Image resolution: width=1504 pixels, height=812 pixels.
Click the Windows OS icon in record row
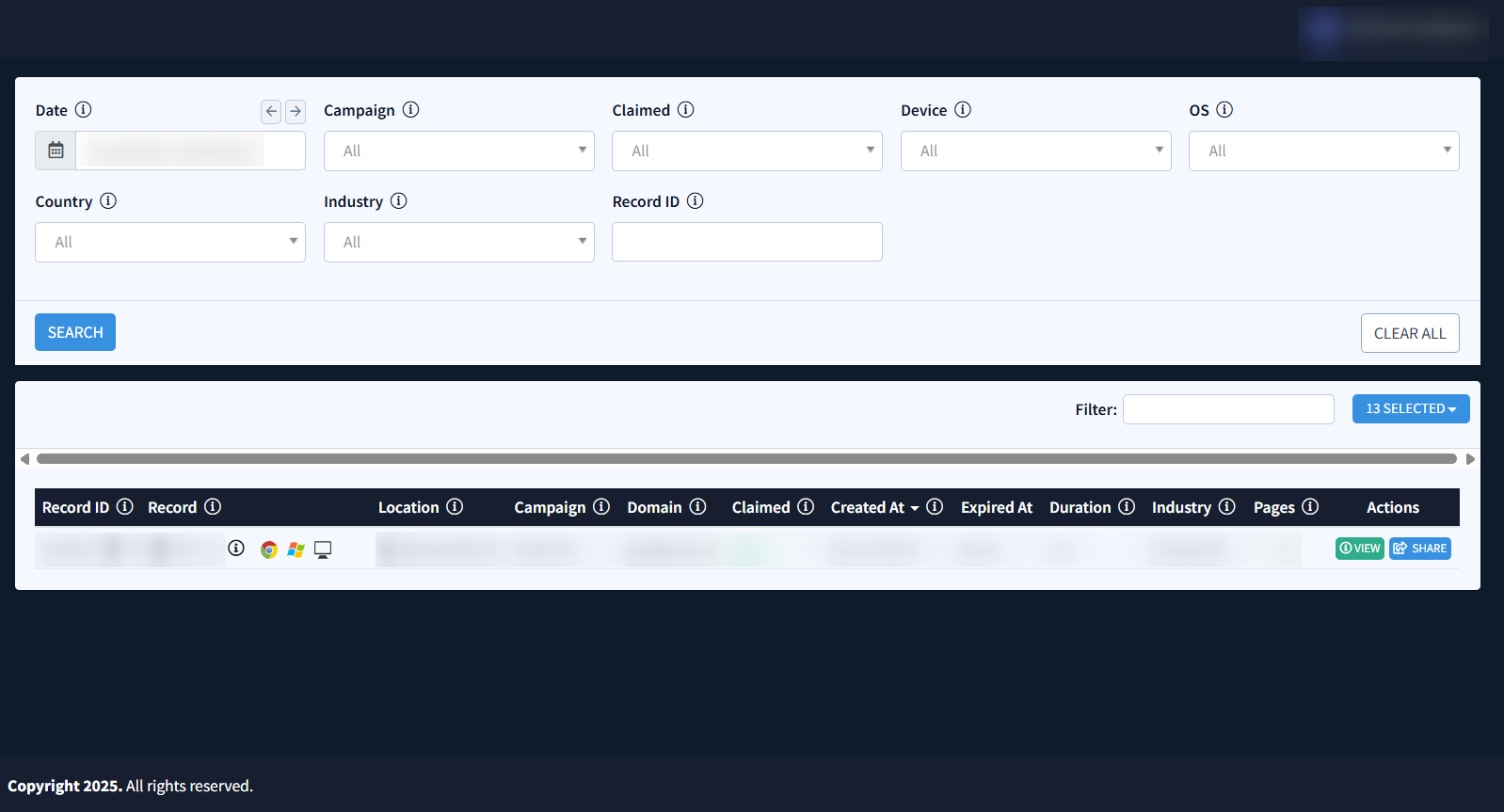click(x=296, y=549)
